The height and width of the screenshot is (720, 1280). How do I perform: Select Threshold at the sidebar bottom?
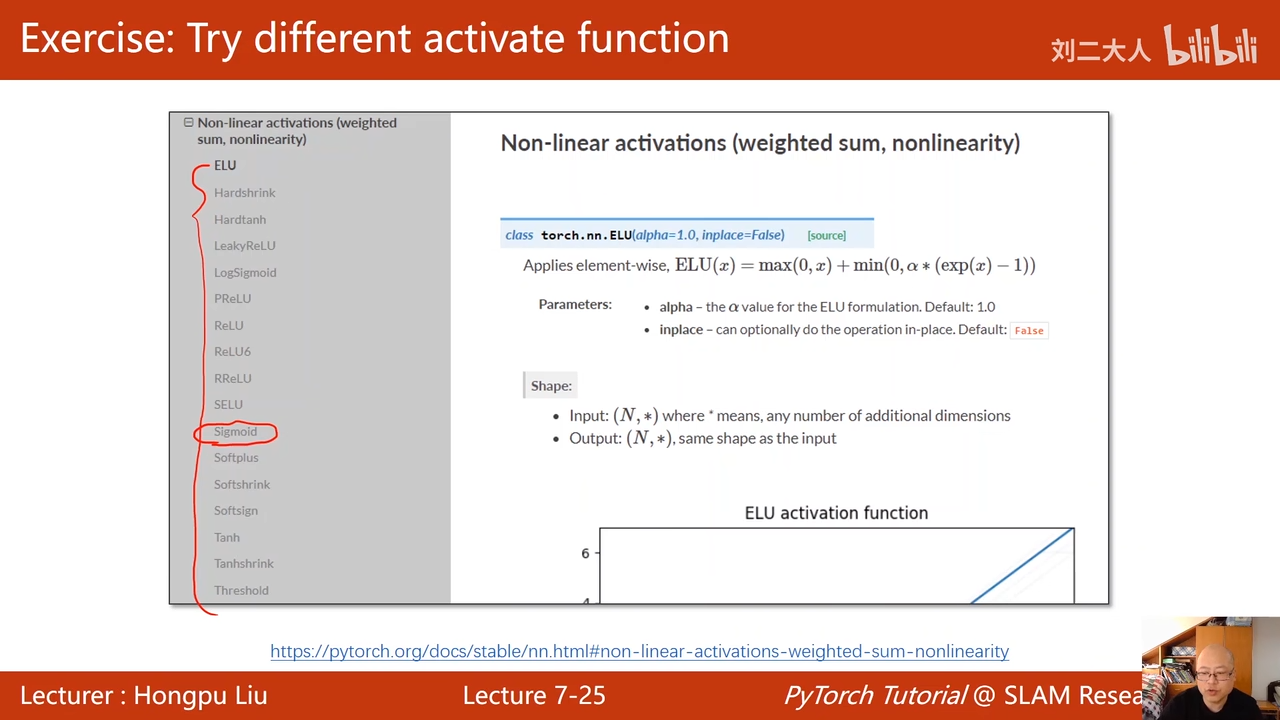click(x=241, y=591)
